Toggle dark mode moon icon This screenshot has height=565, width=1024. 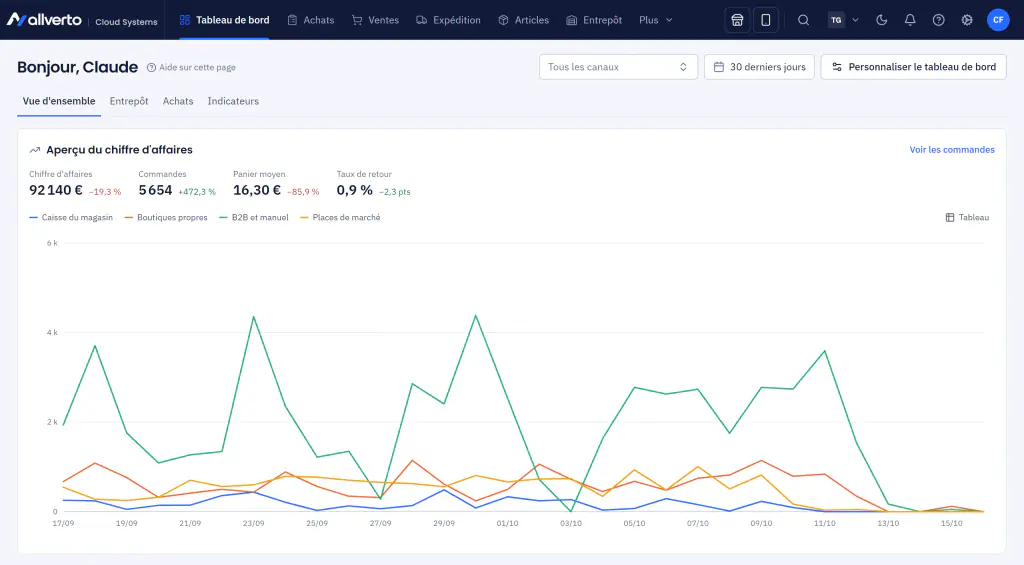pos(882,20)
